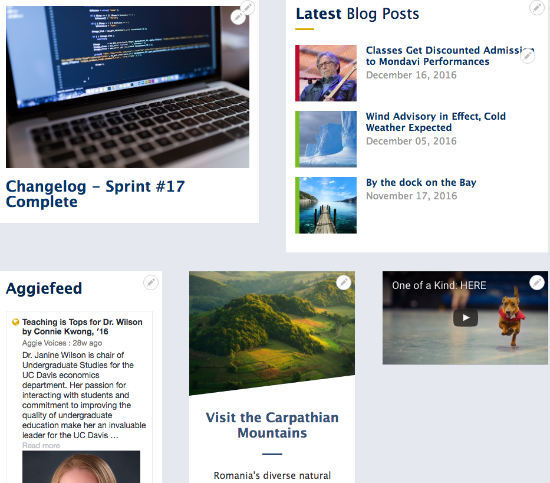Viewport: 550px width, 483px height.
Task: Click edit pencil beside Classes Get Discounted post
Action: tap(527, 56)
